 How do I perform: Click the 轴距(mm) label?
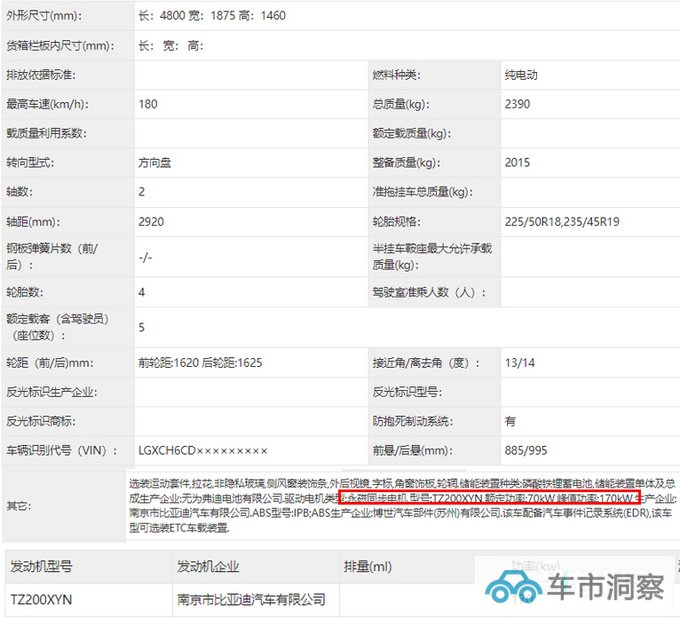tap(33, 222)
